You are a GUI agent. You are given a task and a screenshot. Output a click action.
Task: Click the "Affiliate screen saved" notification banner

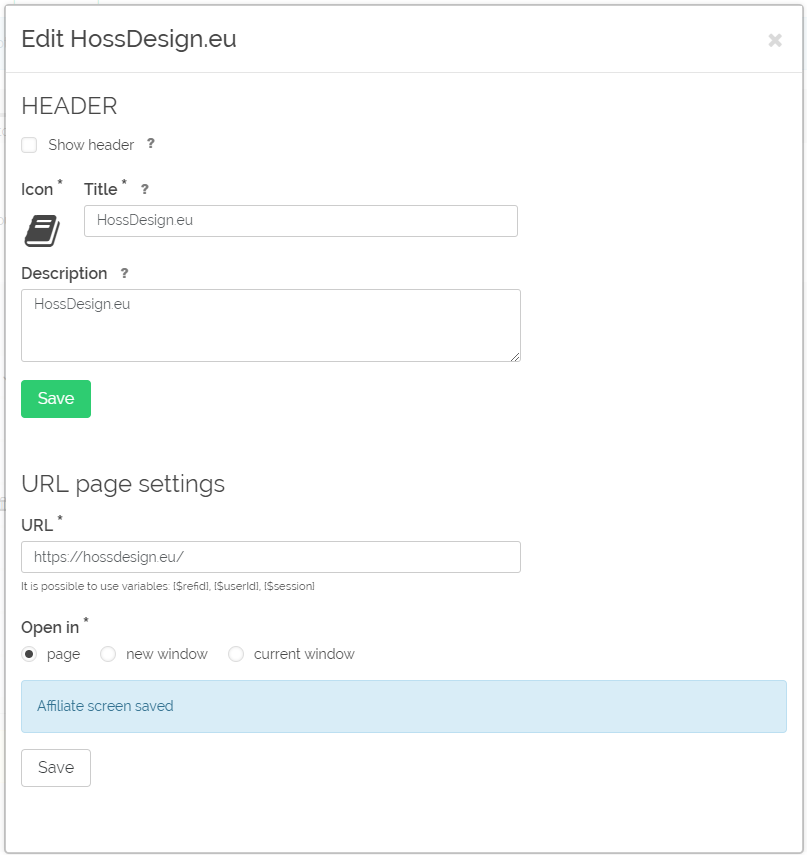[x=404, y=706]
